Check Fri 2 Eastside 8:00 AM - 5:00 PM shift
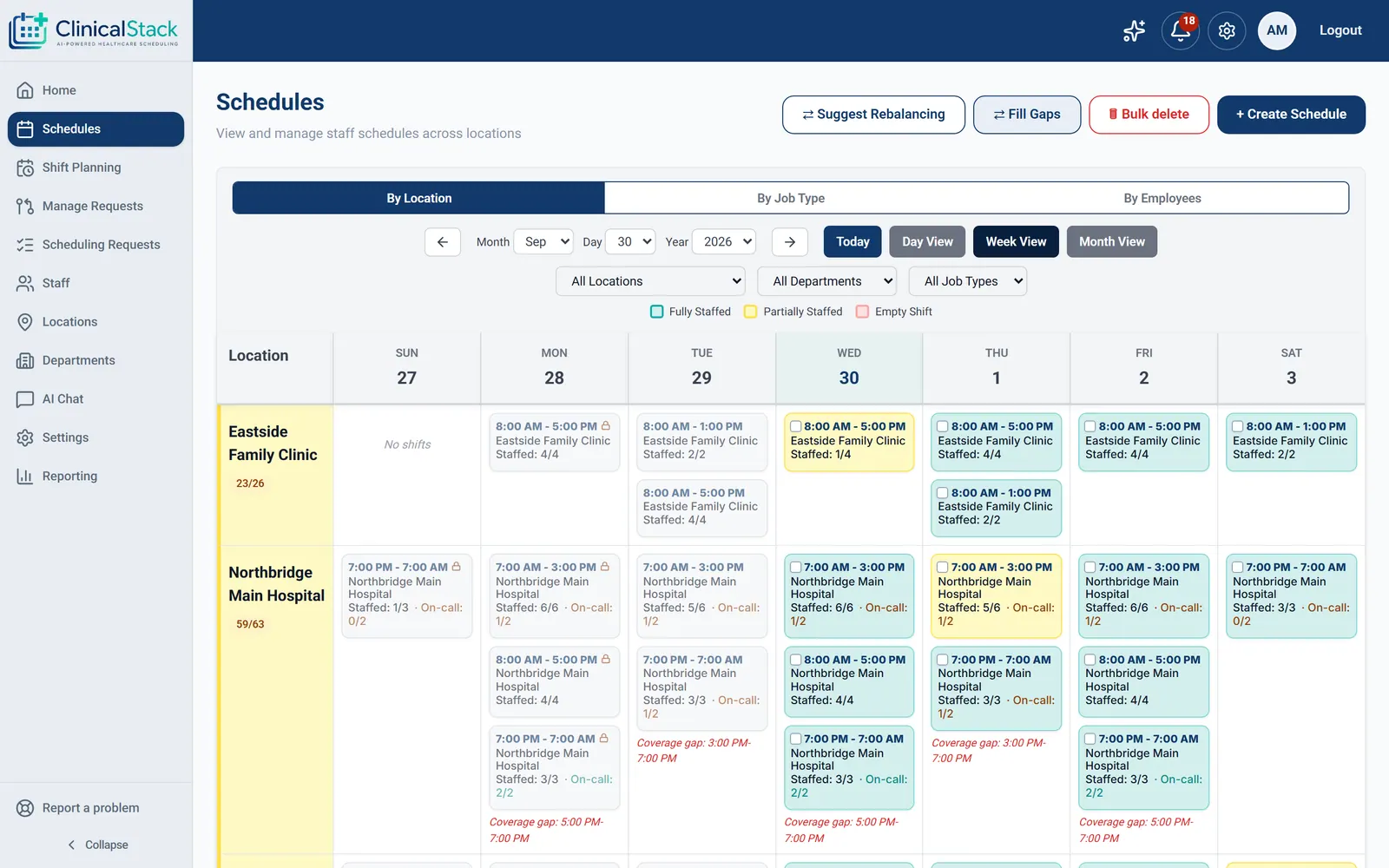Screen dimensions: 1389x868 tap(1090, 426)
